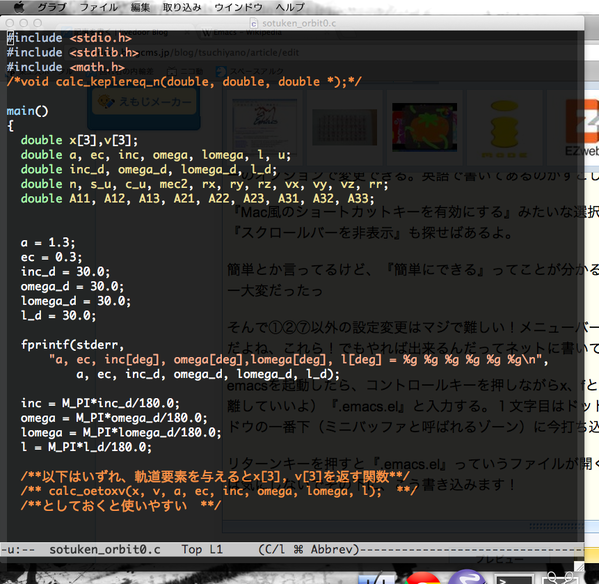Open the ファイル menu
Image resolution: width=599 pixels, height=584 pixels.
(x=99, y=7)
